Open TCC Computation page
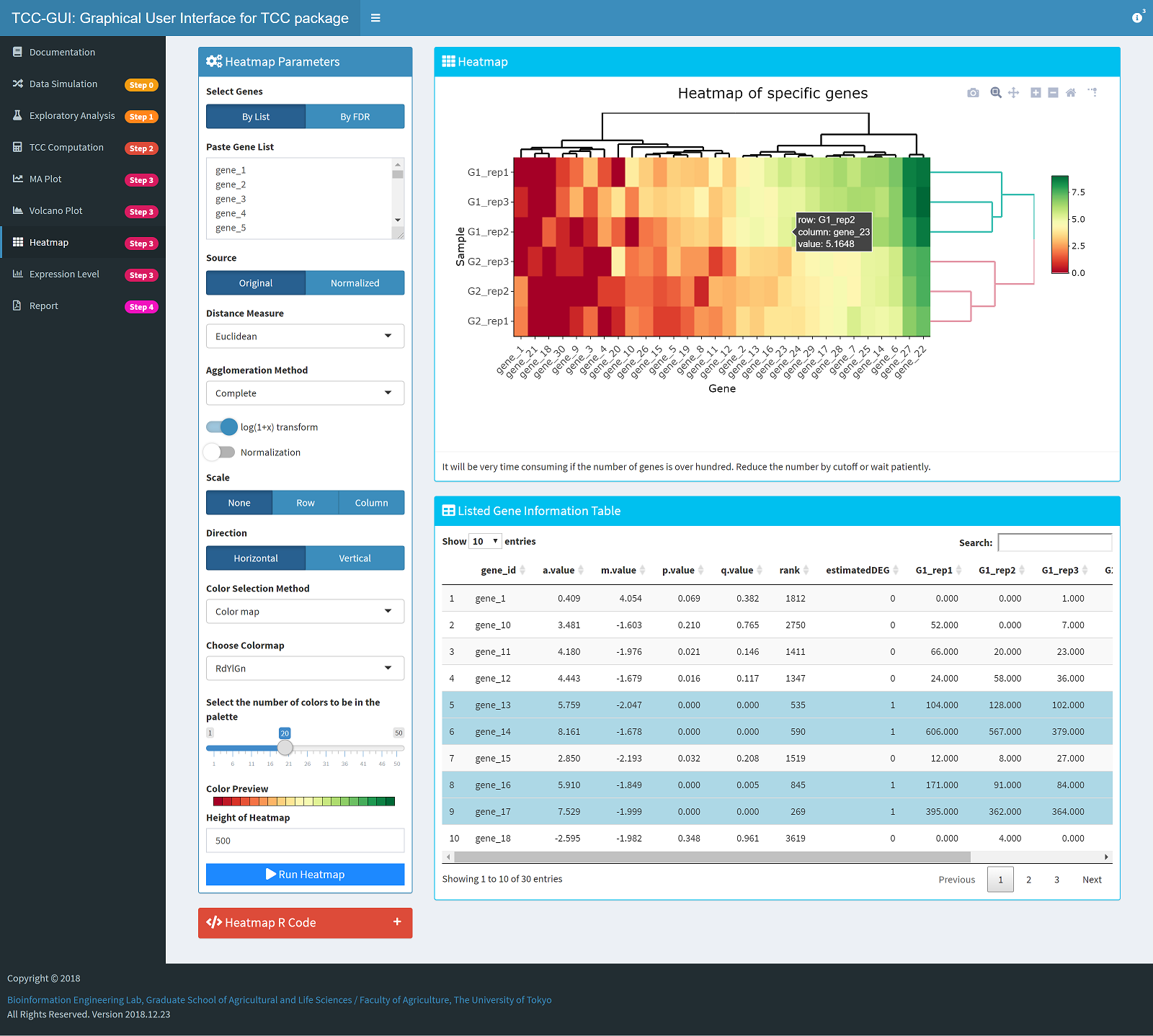 tap(83, 147)
